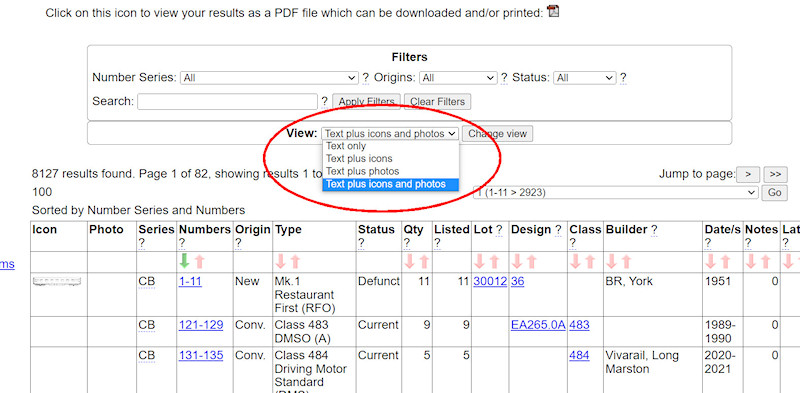Jump to last page with >> button
Screen dimensions: 800x393
click(x=776, y=175)
